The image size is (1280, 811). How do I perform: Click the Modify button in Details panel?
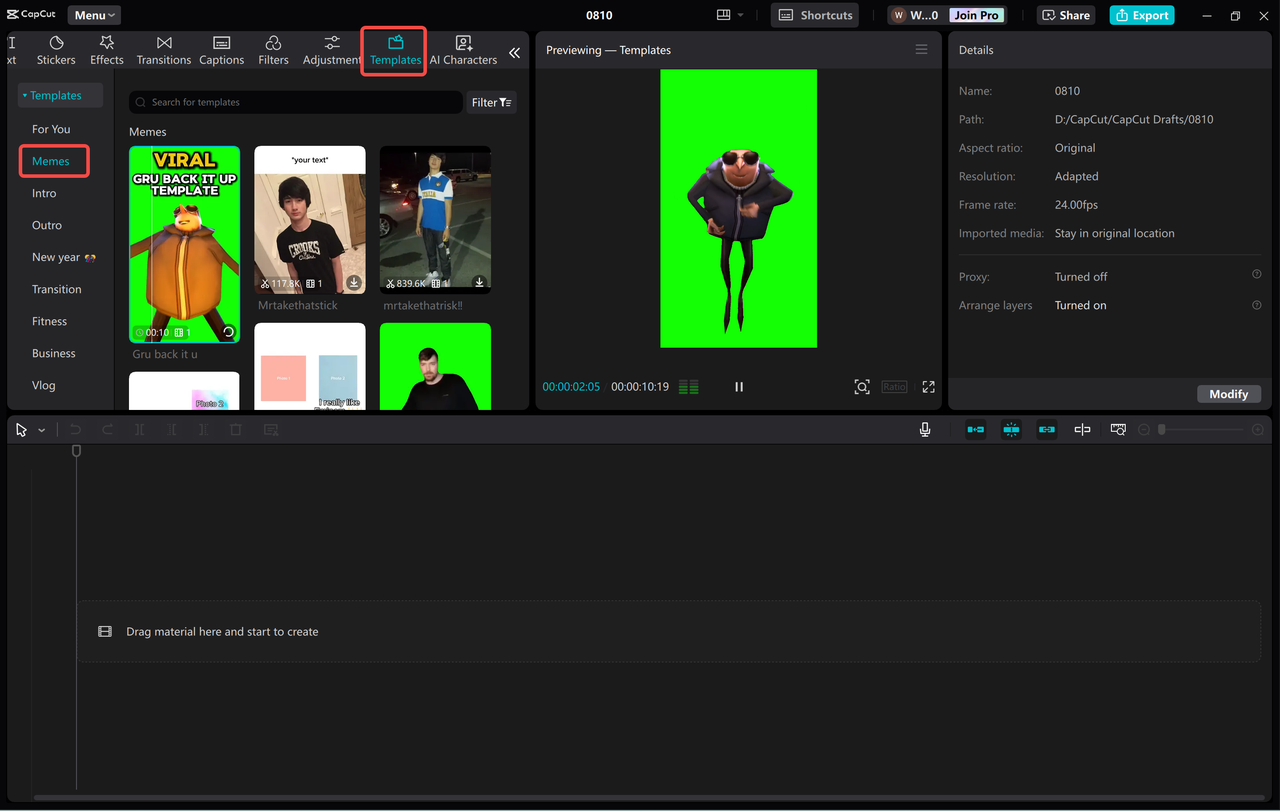click(x=1229, y=394)
